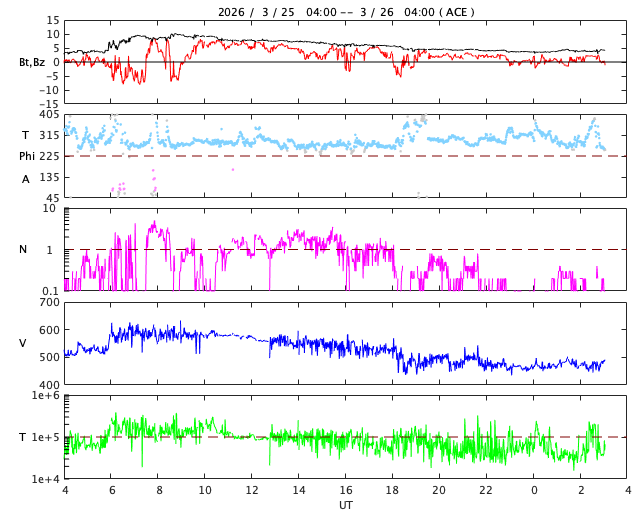Click the UT label below the time axis

coord(346,505)
